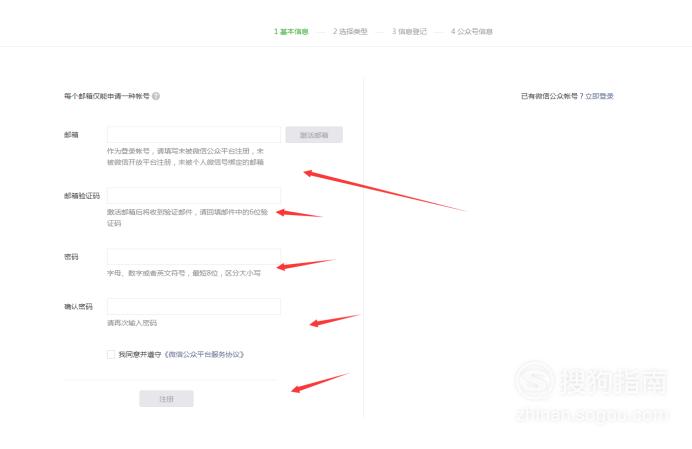
Task: Open the 立即登录 link
Action: coord(599,96)
